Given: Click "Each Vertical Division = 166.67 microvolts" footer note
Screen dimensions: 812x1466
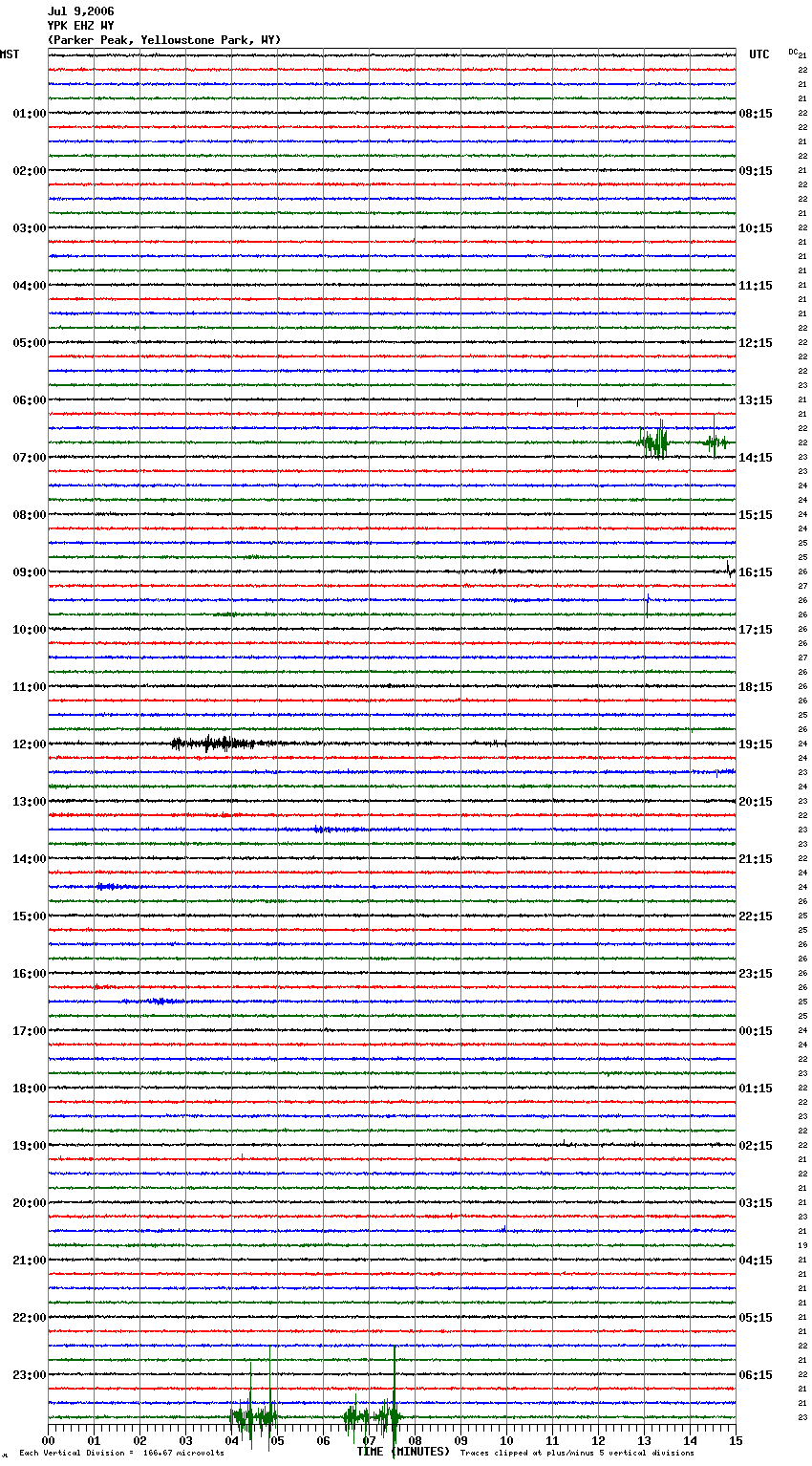Looking at the screenshot, I should click(x=121, y=1453).
